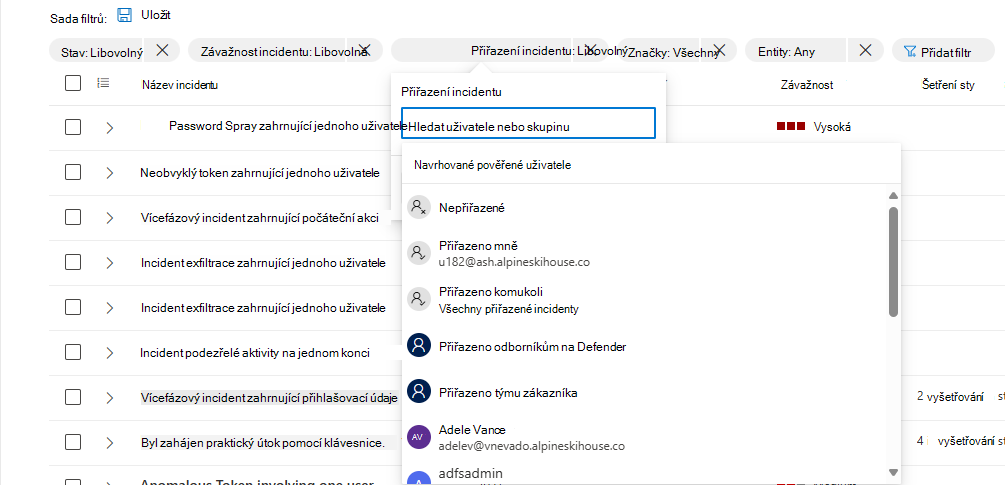Choose Adele Vance from the list
The image size is (1005, 485).
[x=644, y=437]
